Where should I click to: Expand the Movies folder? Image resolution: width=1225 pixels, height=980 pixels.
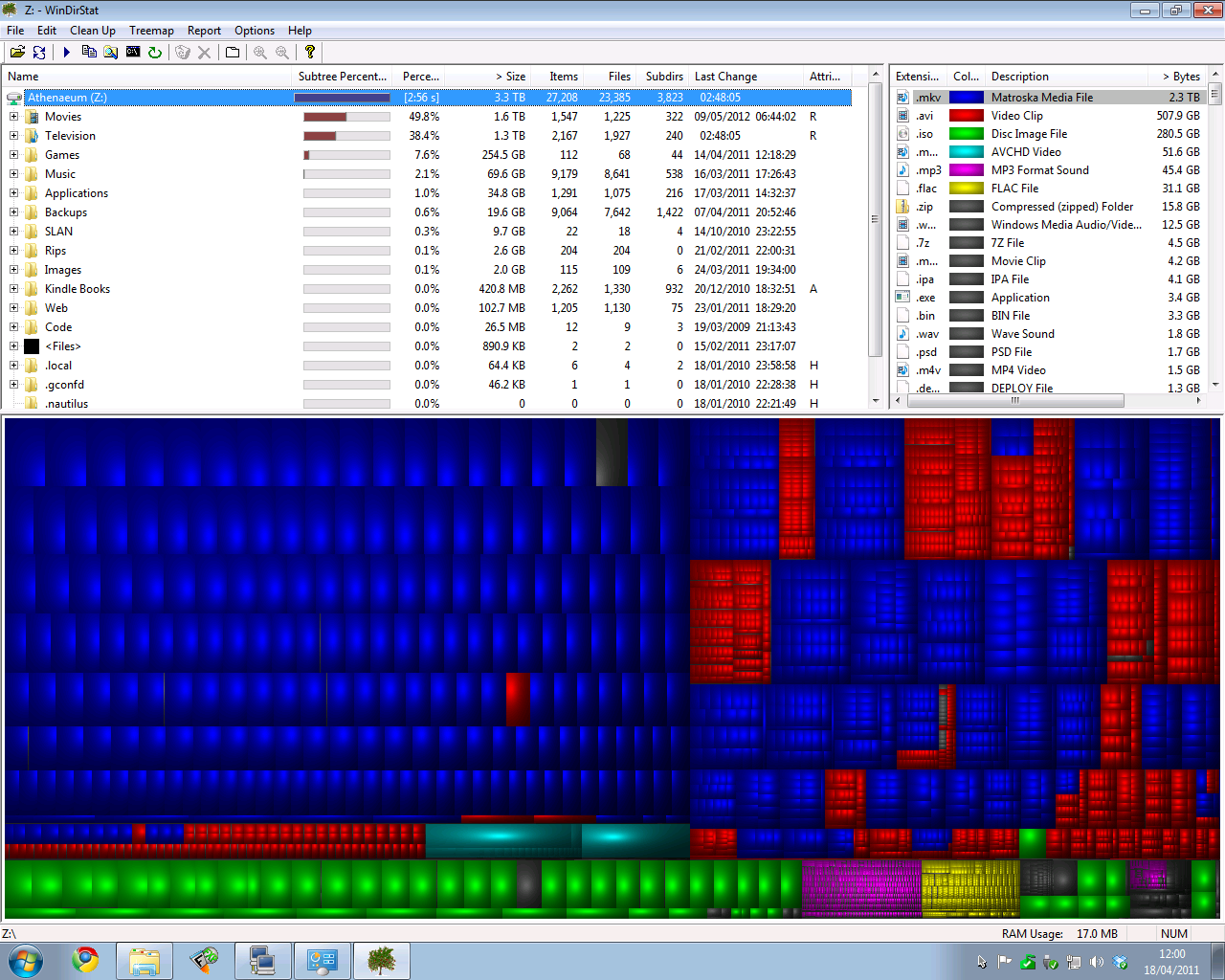coord(13,117)
